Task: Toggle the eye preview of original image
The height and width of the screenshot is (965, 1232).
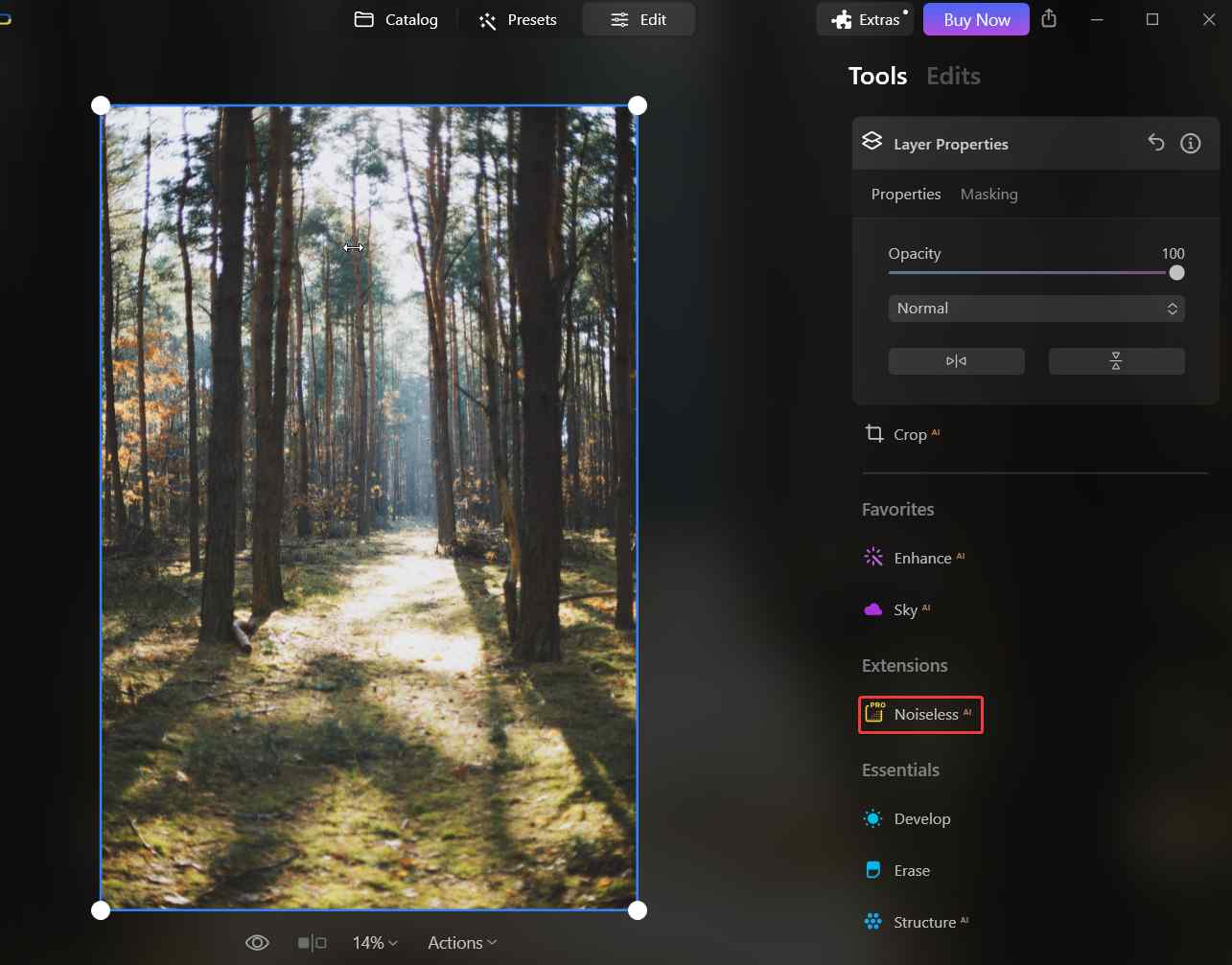Action: pyautogui.click(x=257, y=943)
